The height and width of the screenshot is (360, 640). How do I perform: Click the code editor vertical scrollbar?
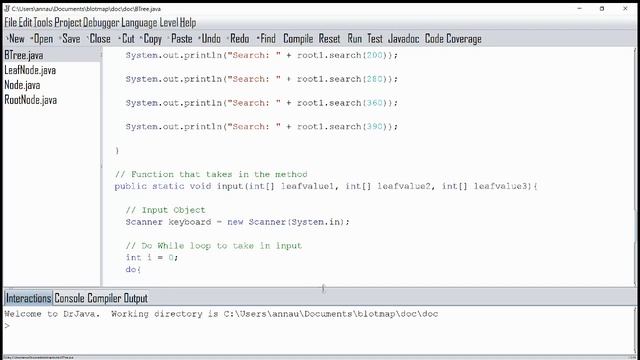coord(635,167)
